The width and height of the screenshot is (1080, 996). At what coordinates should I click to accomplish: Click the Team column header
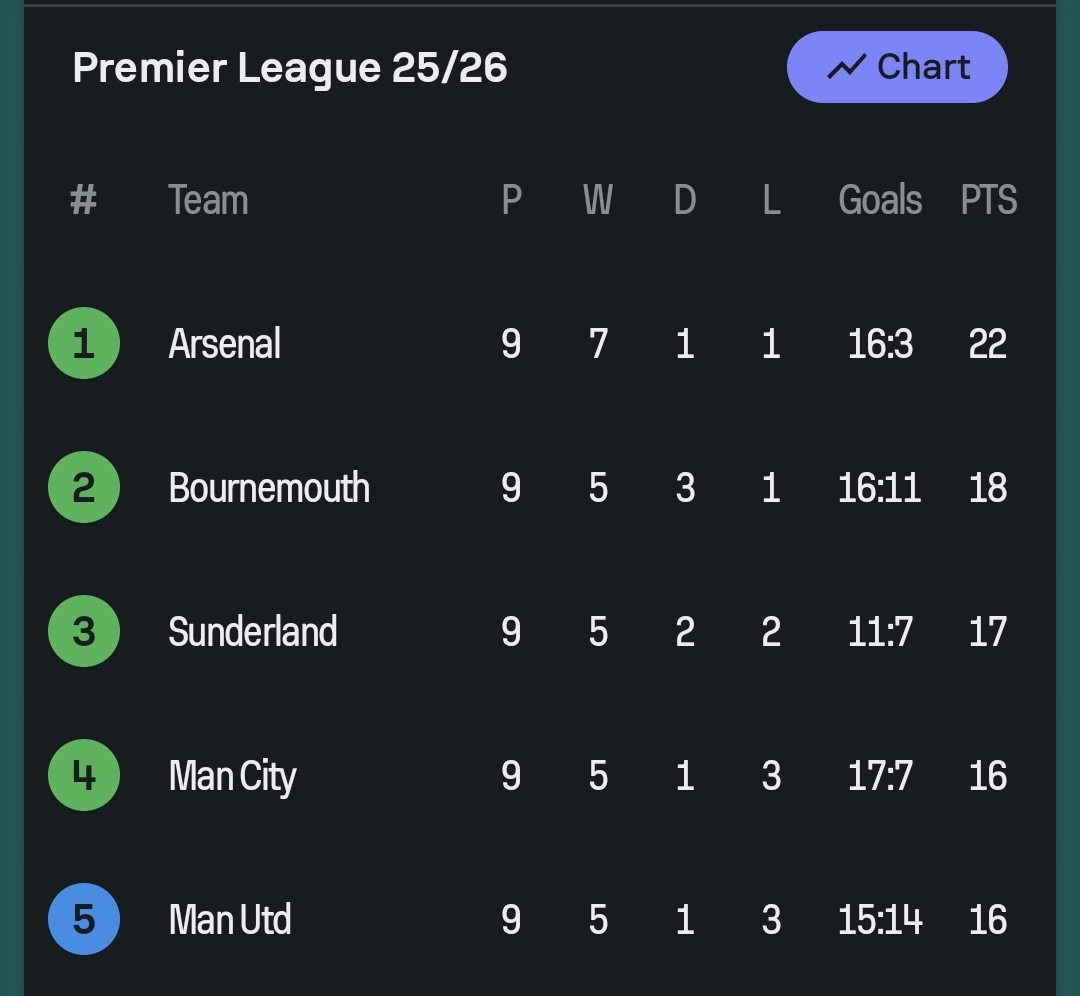pyautogui.click(x=208, y=200)
